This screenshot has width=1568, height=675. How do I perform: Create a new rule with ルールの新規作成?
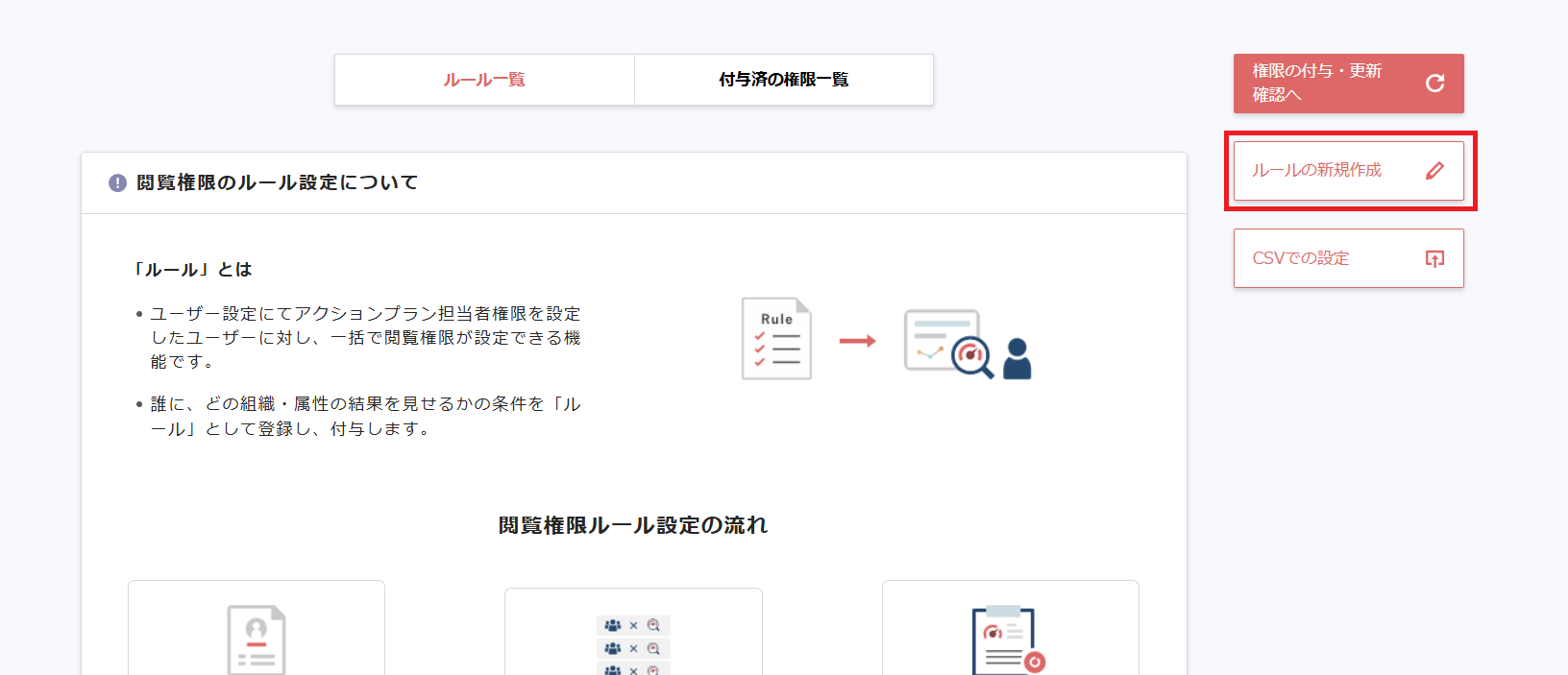point(1317,171)
